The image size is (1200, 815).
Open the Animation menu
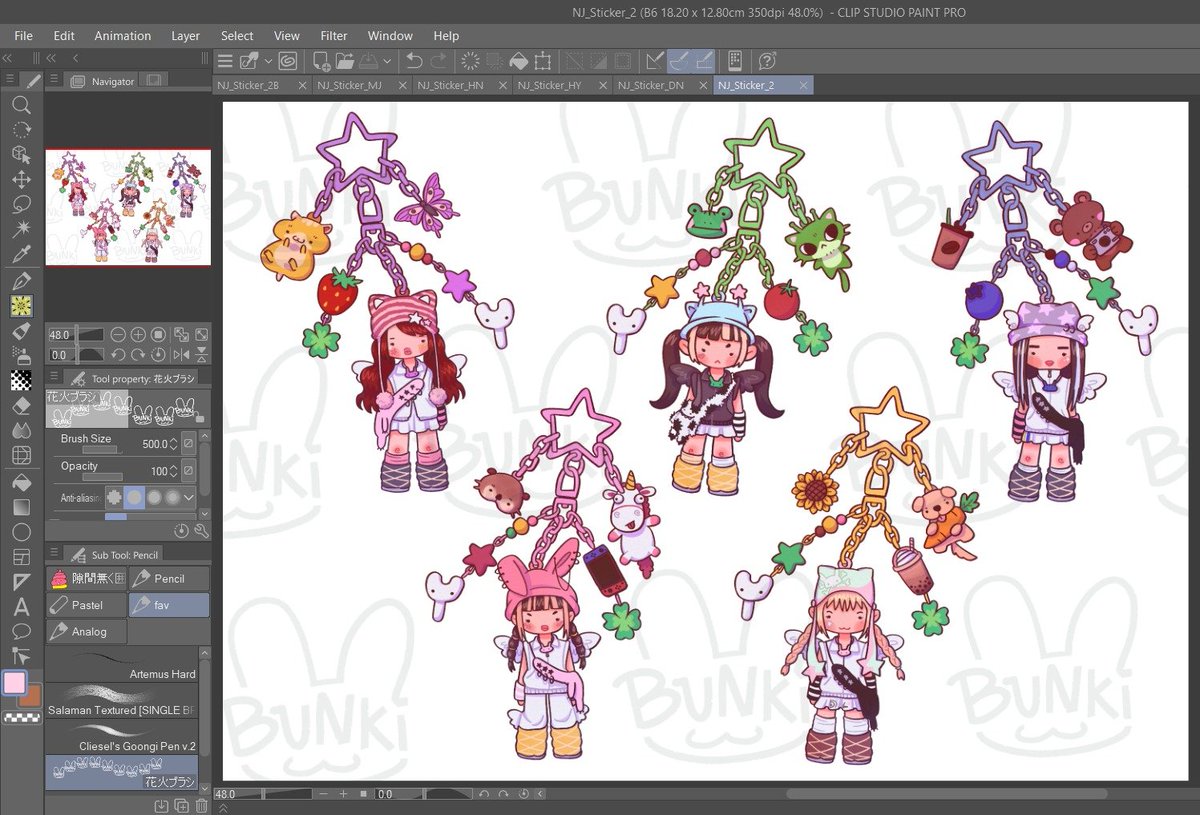[122, 35]
